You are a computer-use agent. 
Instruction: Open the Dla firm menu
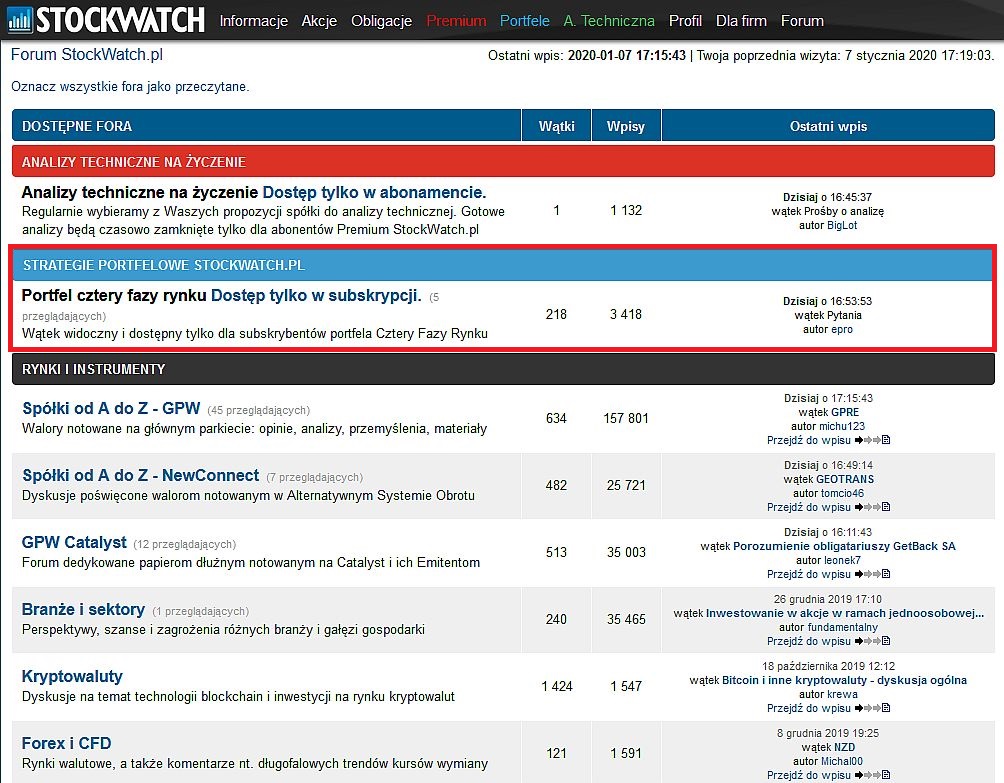741,21
